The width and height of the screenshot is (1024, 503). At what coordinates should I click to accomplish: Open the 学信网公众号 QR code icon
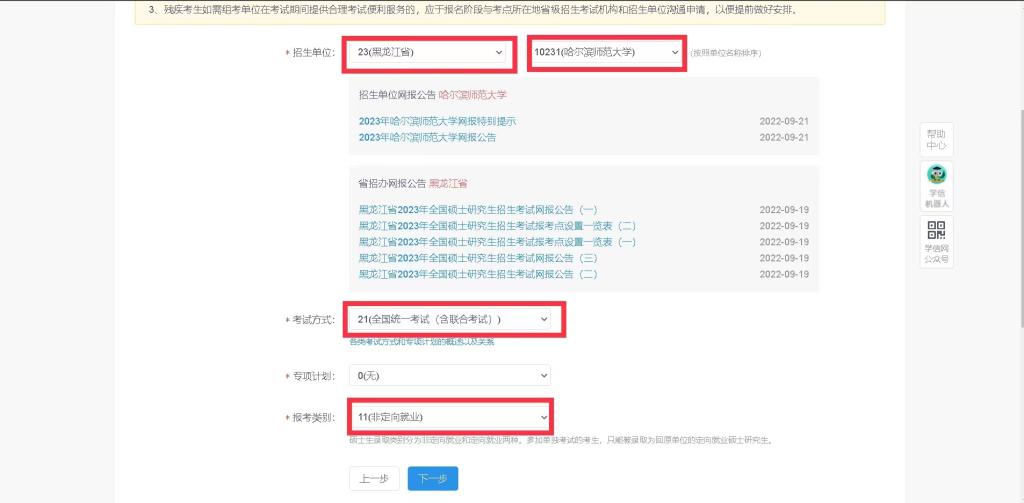(936, 242)
